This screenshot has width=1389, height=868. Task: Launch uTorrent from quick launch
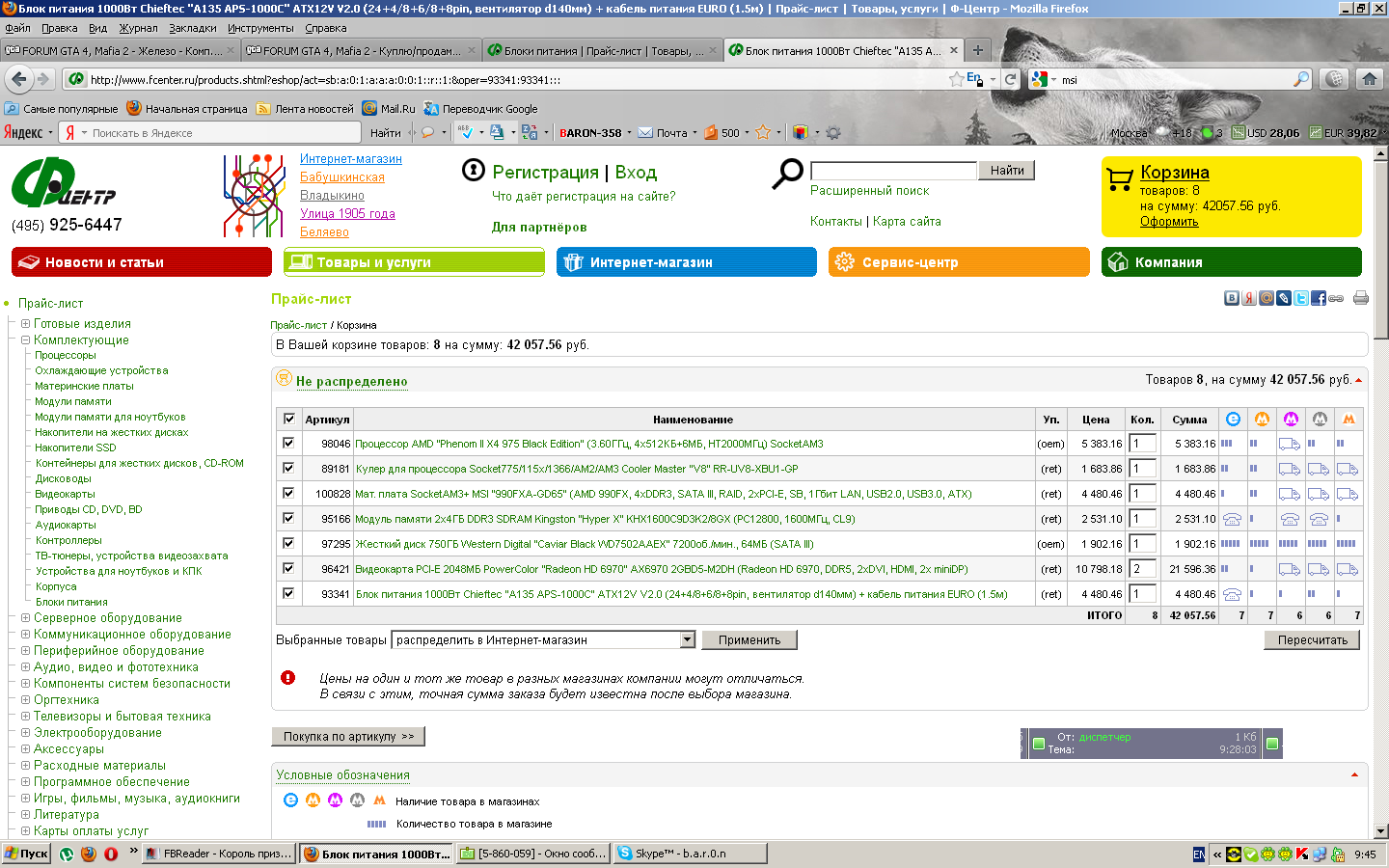coord(67,854)
